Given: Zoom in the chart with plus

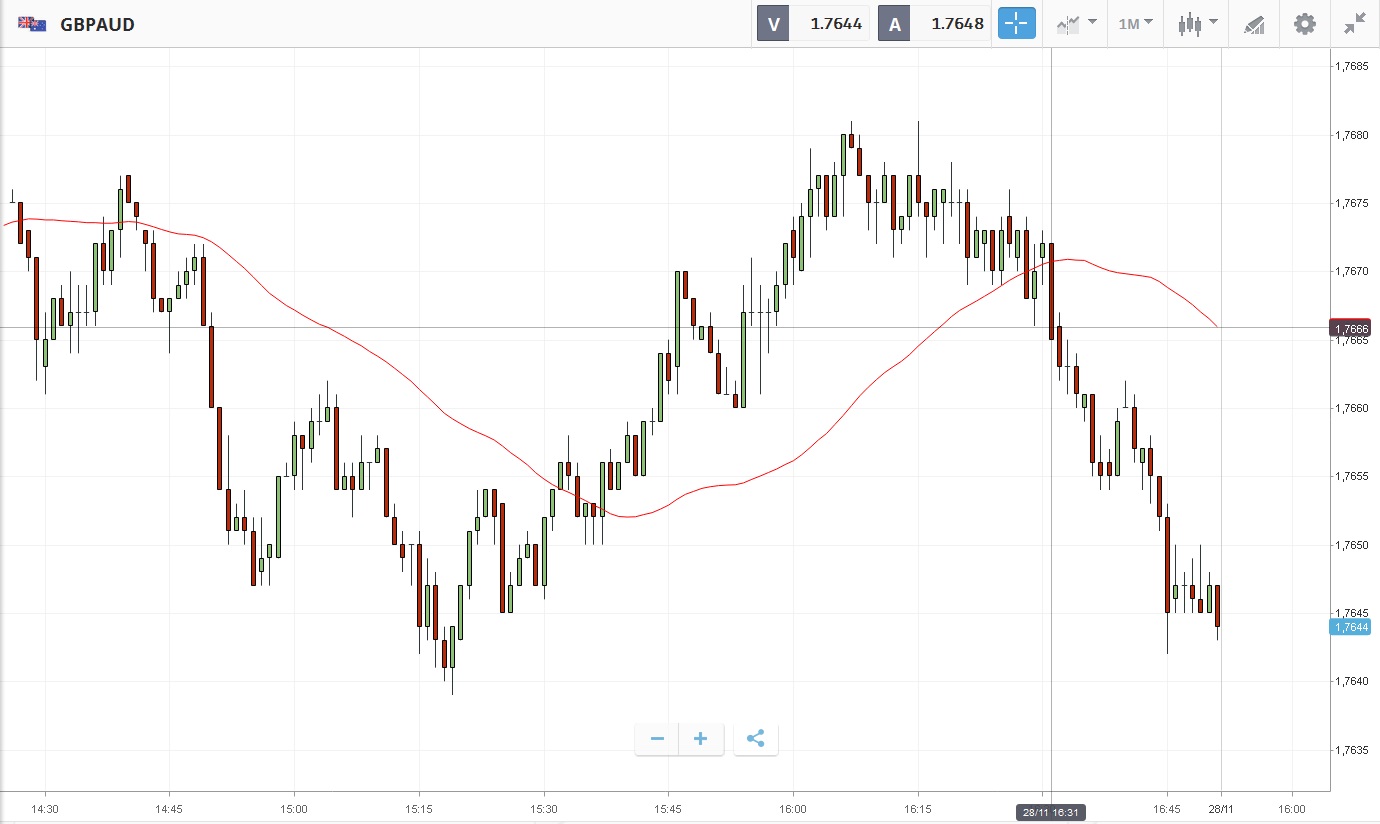Looking at the screenshot, I should point(701,739).
